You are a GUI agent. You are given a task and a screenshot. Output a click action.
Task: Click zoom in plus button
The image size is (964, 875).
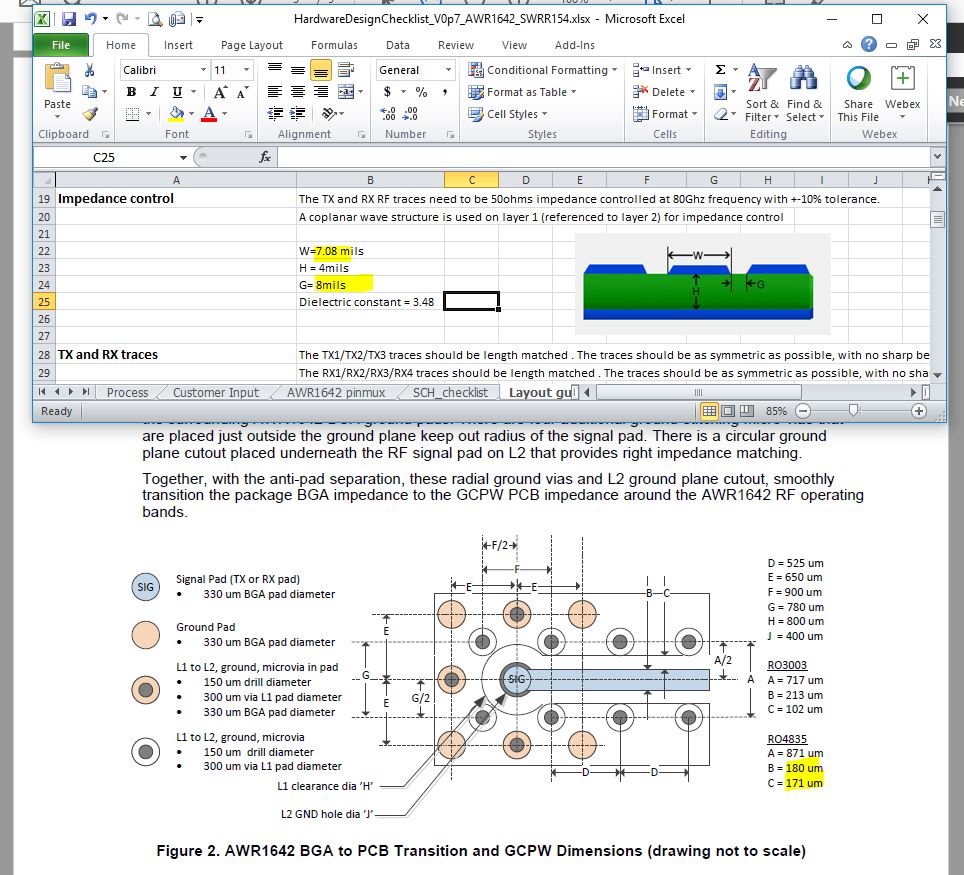(x=919, y=411)
